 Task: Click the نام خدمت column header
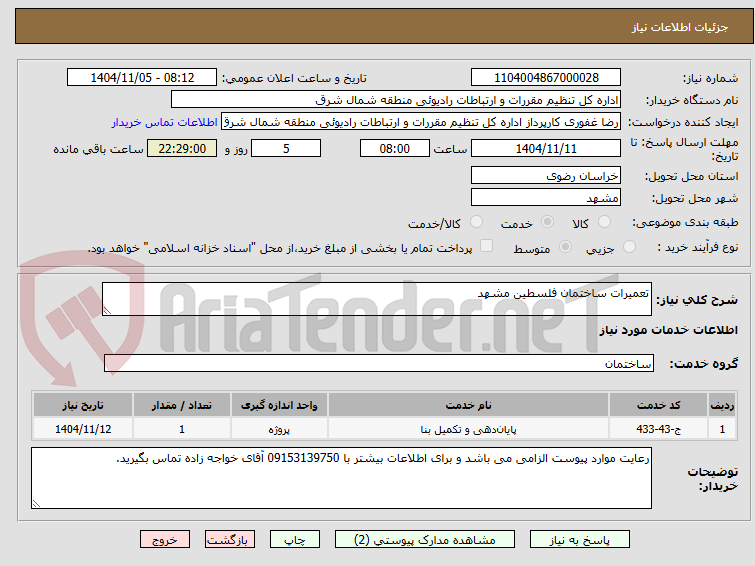pyautogui.click(x=469, y=405)
